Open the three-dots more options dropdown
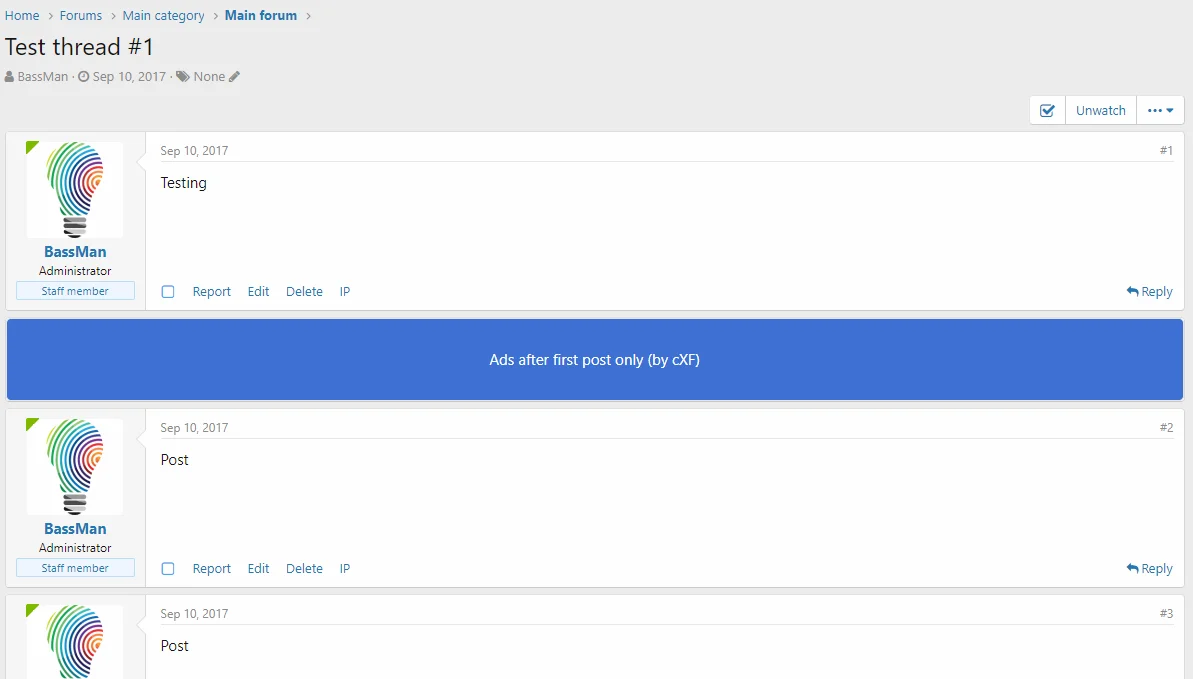 pos(1160,111)
